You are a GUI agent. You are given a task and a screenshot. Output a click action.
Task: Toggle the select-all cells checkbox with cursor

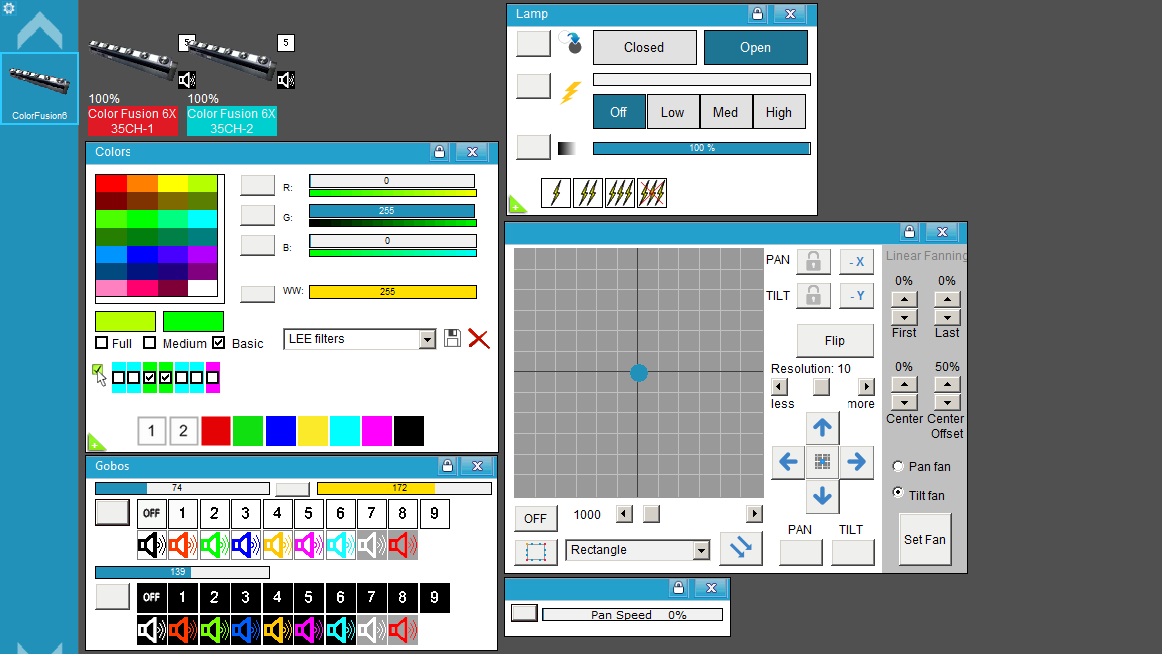click(98, 370)
